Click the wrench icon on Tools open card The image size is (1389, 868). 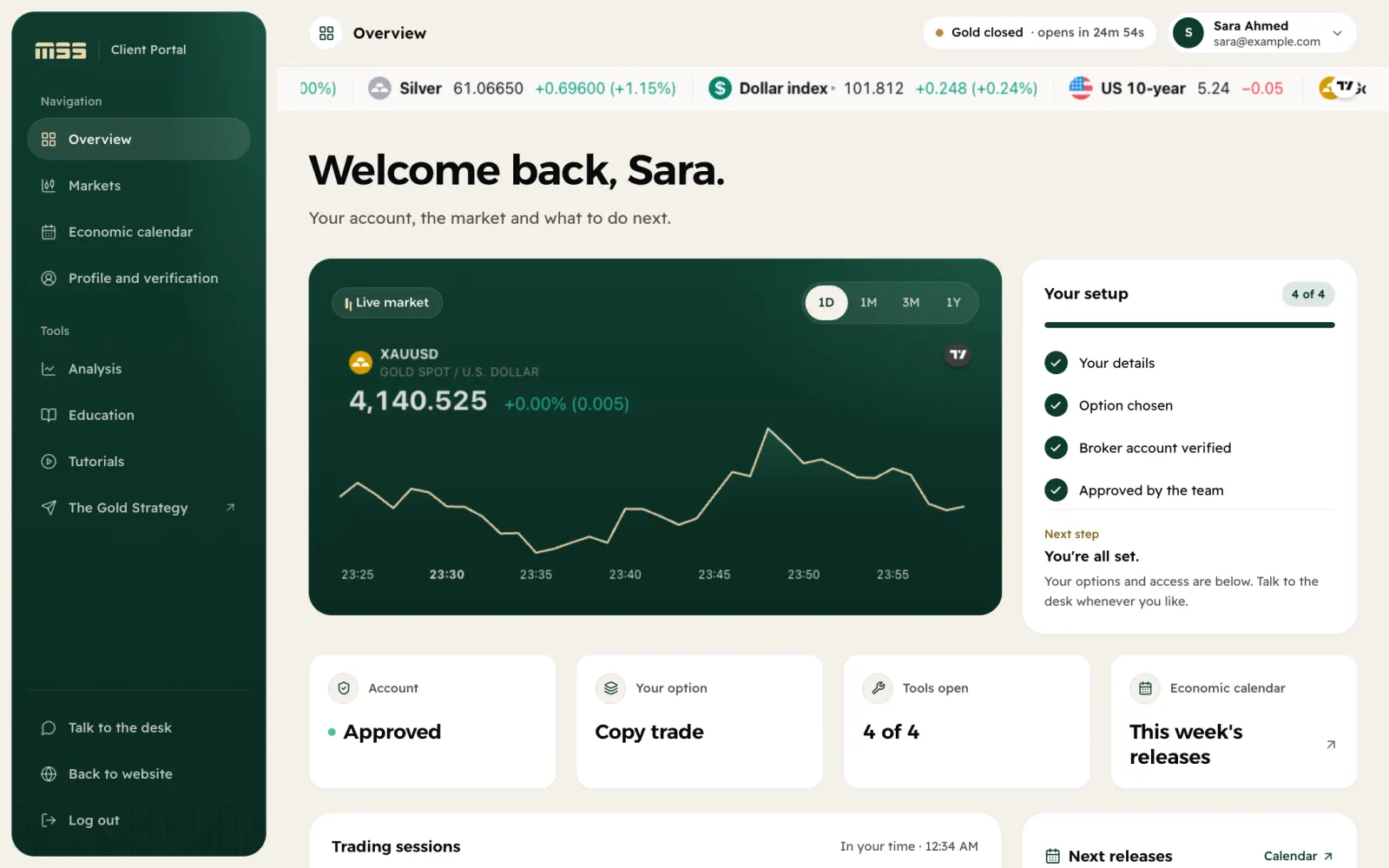coord(878,688)
